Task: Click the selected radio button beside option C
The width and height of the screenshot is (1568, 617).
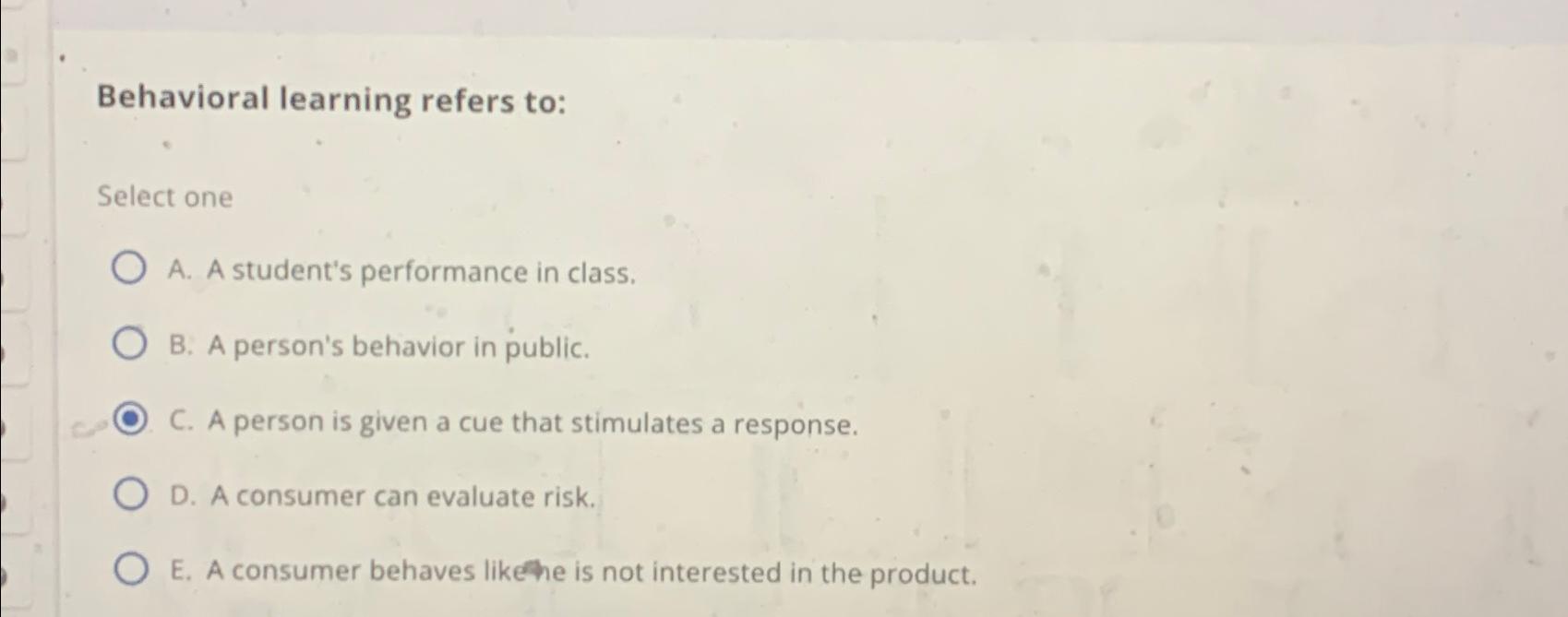Action: pyautogui.click(x=128, y=420)
